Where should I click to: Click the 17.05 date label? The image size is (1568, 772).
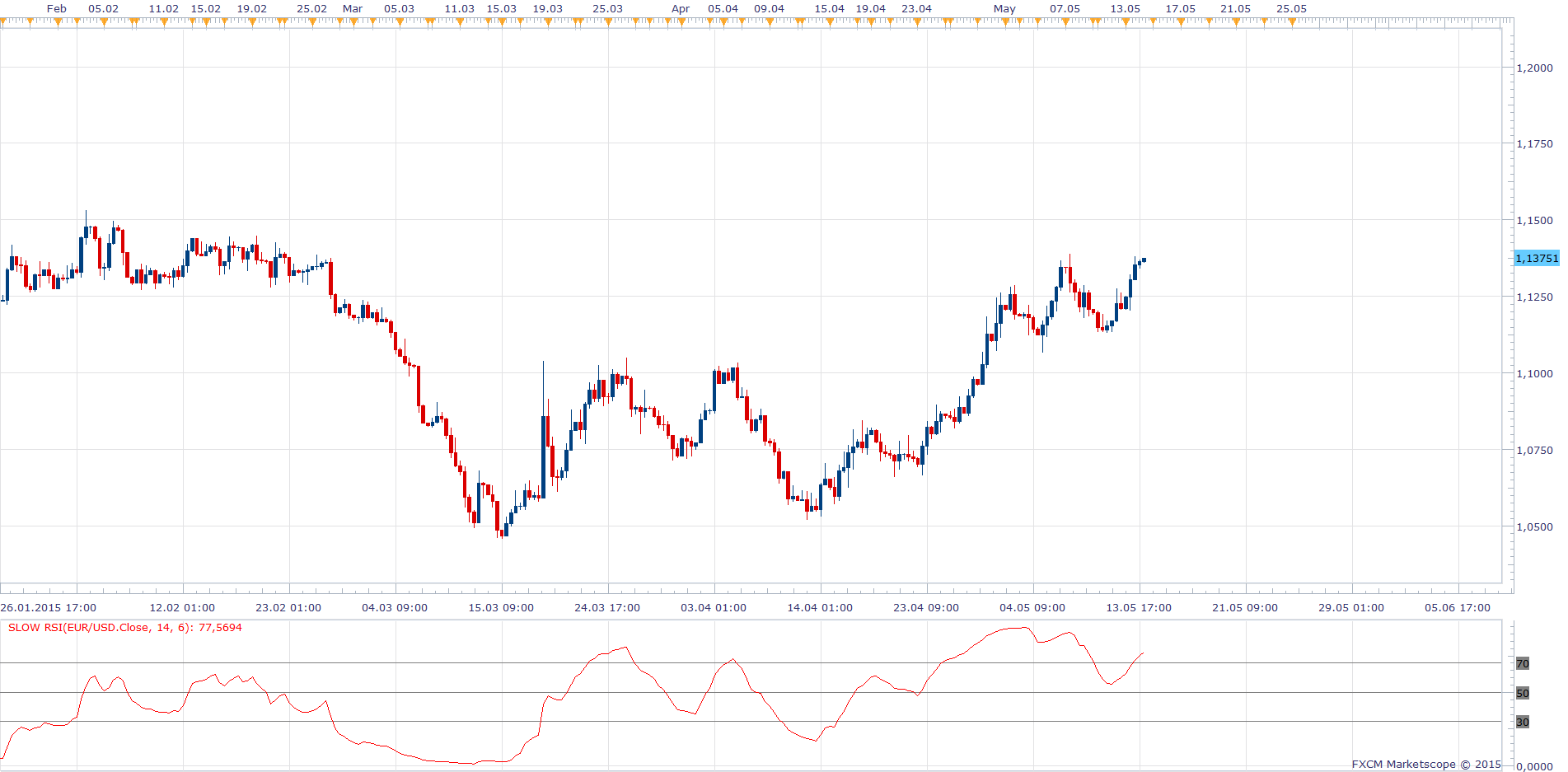[x=1181, y=8]
